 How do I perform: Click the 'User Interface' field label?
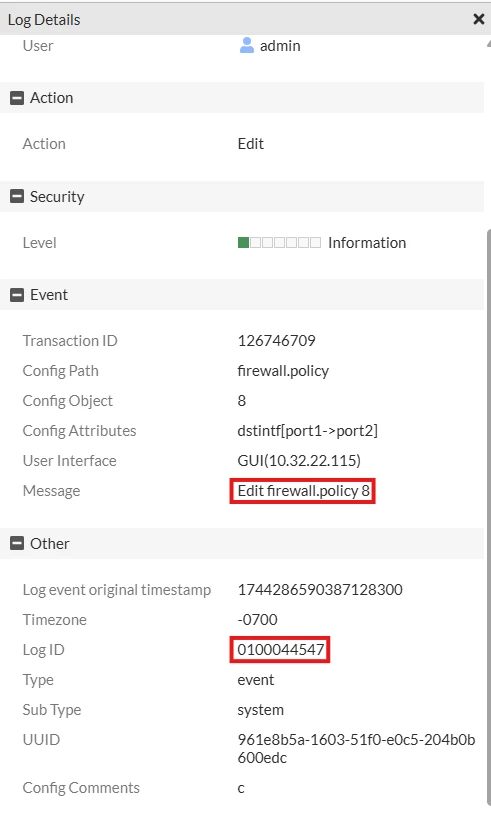coord(69,461)
